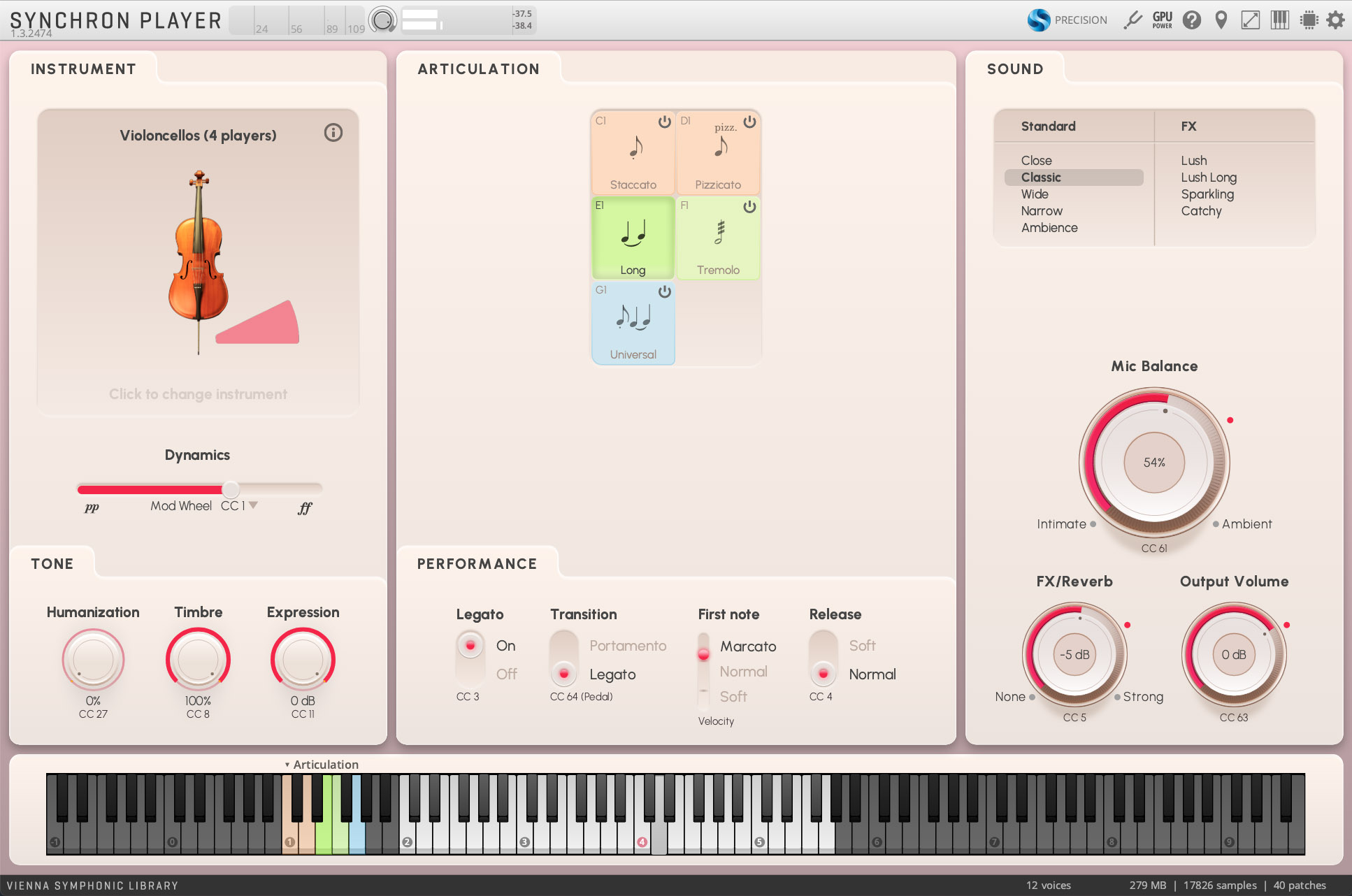Open the Mod Wheel CC 1 dropdown
This screenshot has height=896, width=1352.
point(253,505)
